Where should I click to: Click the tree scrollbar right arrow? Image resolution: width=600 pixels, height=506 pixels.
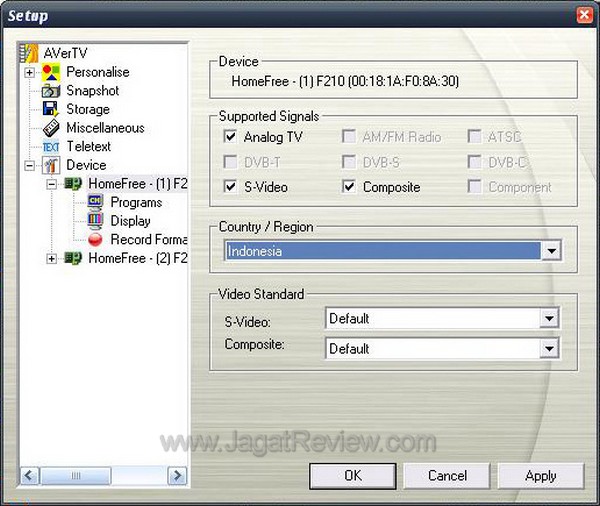[x=177, y=476]
